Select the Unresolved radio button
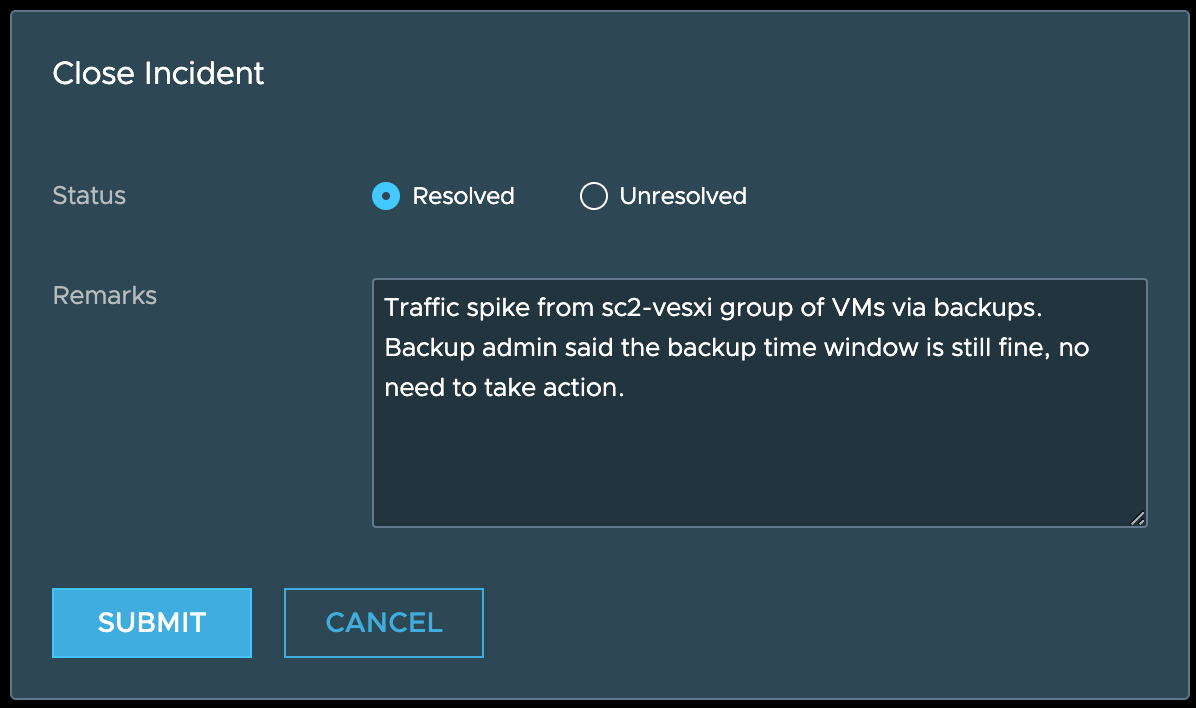This screenshot has height=708, width=1196. point(593,196)
